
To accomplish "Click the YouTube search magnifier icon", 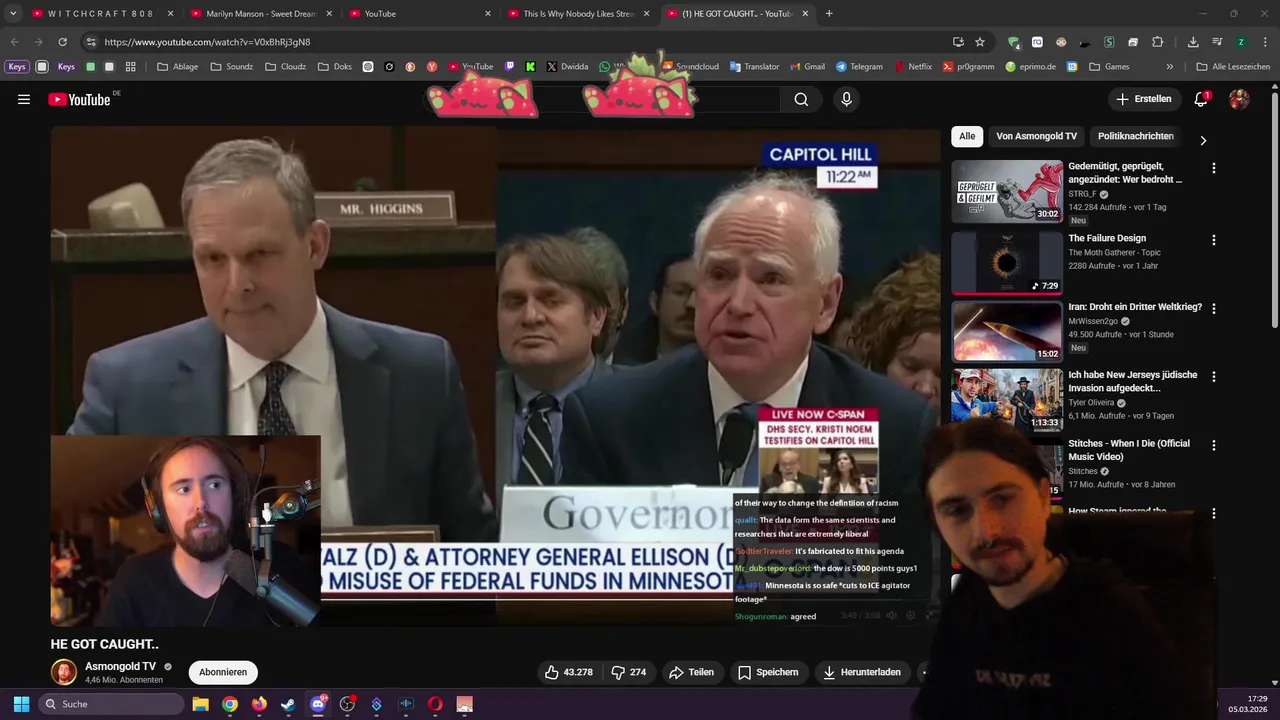I will (x=801, y=99).
